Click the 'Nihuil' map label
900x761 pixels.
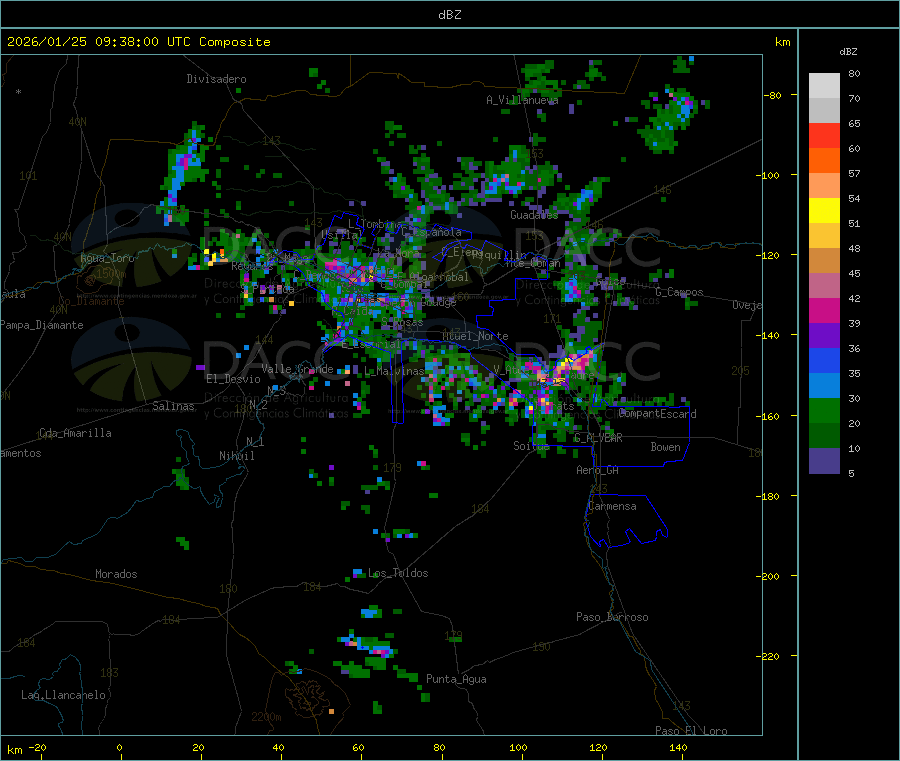pos(236,456)
